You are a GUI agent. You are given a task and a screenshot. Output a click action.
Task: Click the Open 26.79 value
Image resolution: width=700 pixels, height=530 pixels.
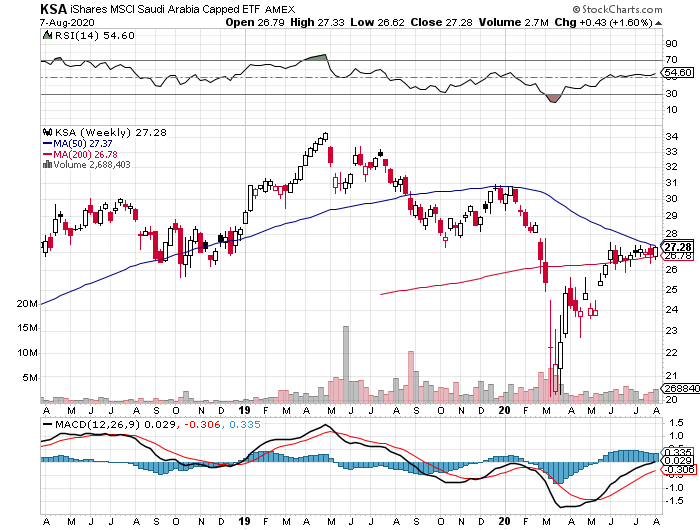[255, 22]
